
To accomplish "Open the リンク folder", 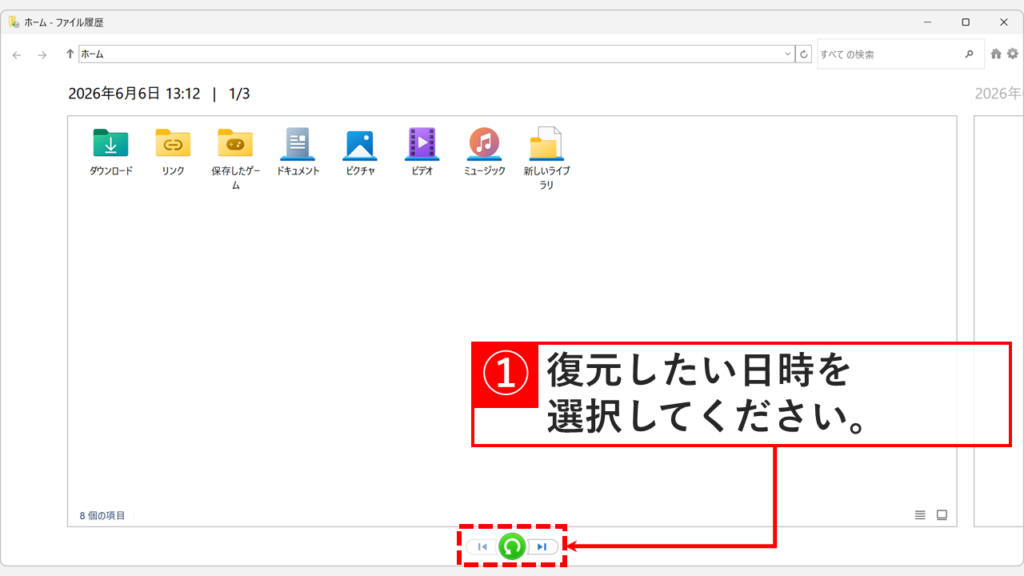I will [173, 152].
